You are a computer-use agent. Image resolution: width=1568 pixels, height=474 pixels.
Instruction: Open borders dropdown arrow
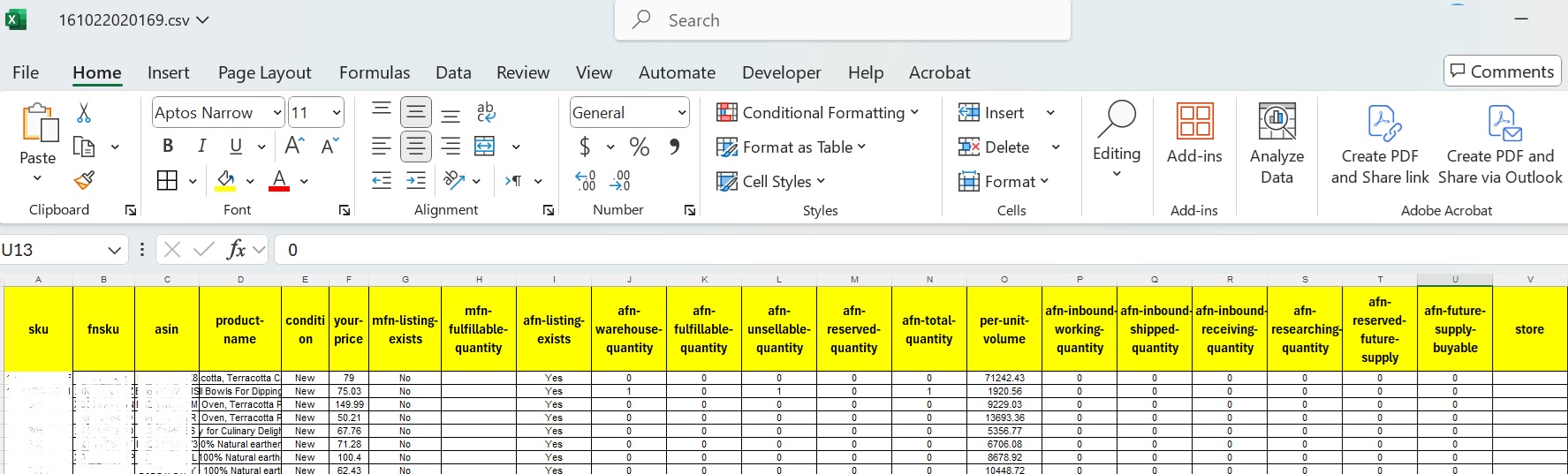click(x=193, y=182)
